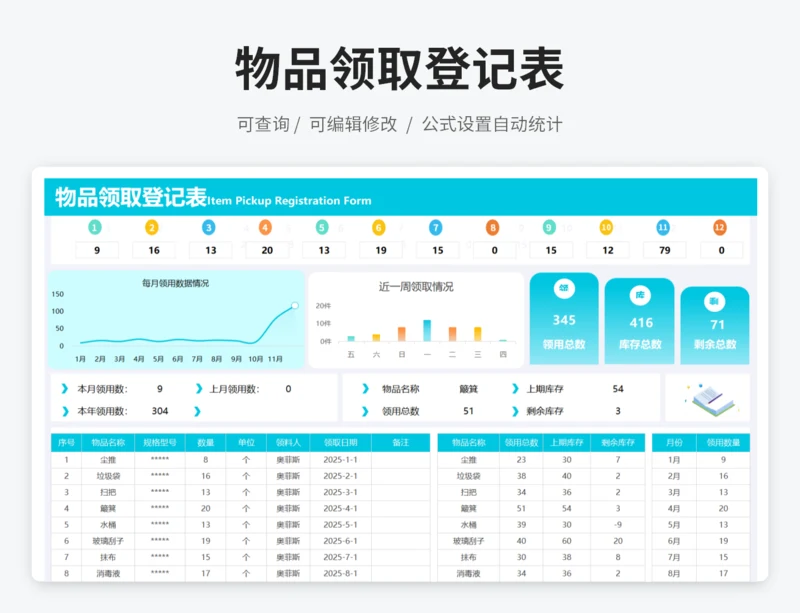
Task: Click the chevron beside 本月领用数
Action: pyautogui.click(x=64, y=389)
